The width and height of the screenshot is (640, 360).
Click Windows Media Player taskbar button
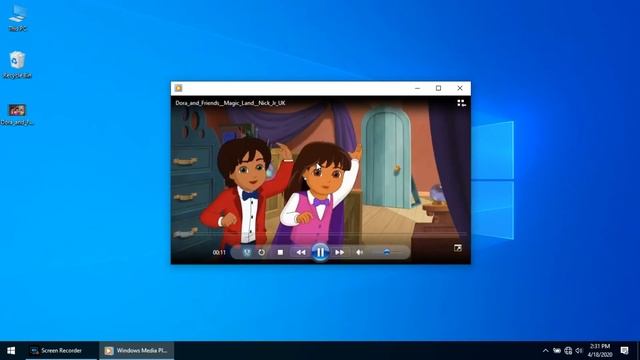pos(136,351)
